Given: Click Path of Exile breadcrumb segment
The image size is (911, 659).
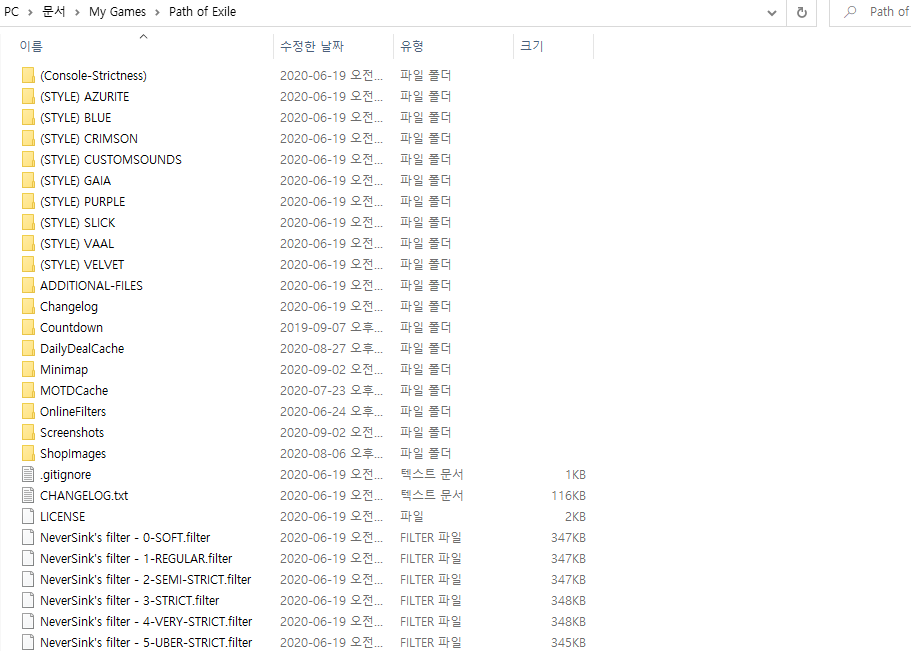Looking at the screenshot, I should pos(202,12).
